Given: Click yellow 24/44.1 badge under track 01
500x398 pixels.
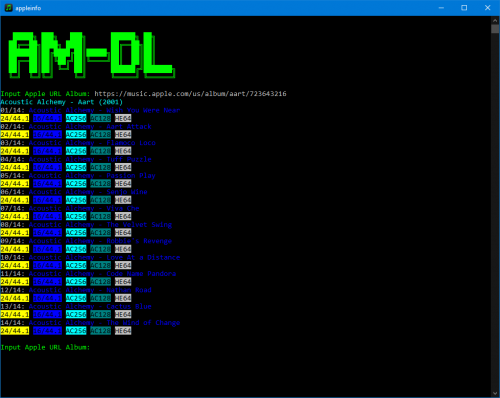Looking at the screenshot, I should 15,118.
